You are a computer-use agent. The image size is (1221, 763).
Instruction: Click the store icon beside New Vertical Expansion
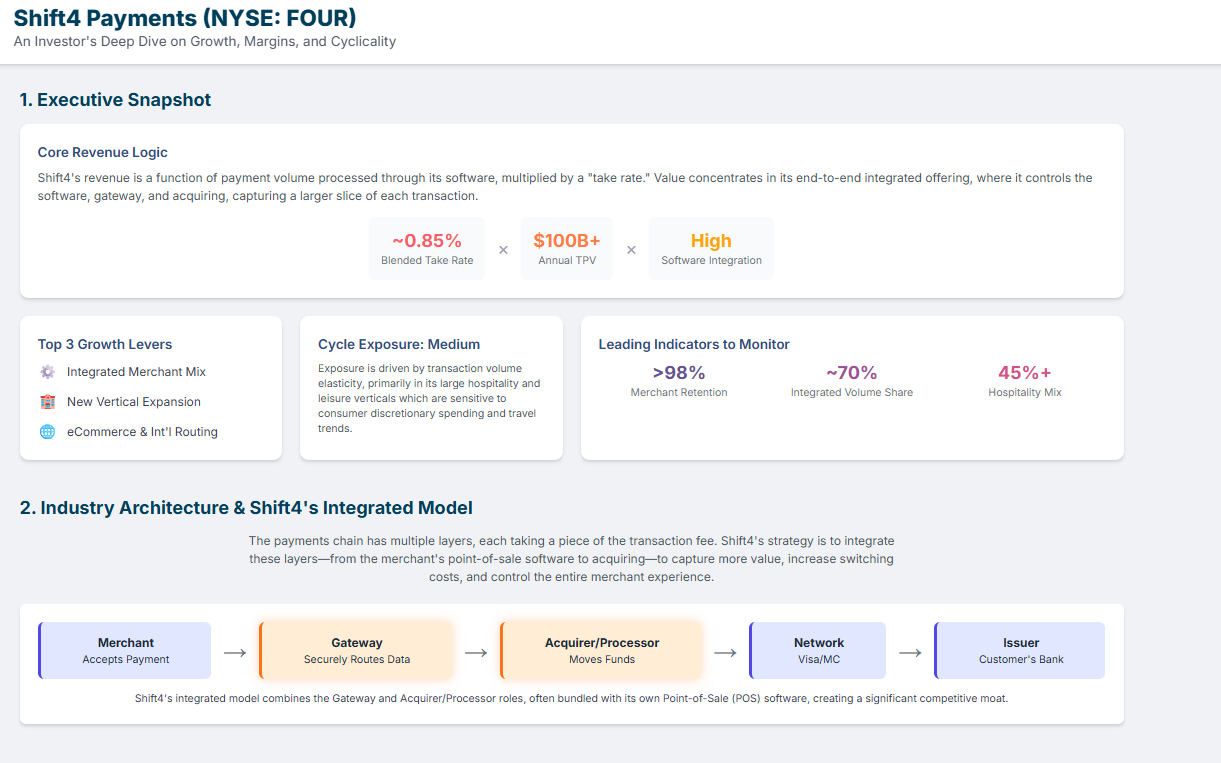[47, 402]
